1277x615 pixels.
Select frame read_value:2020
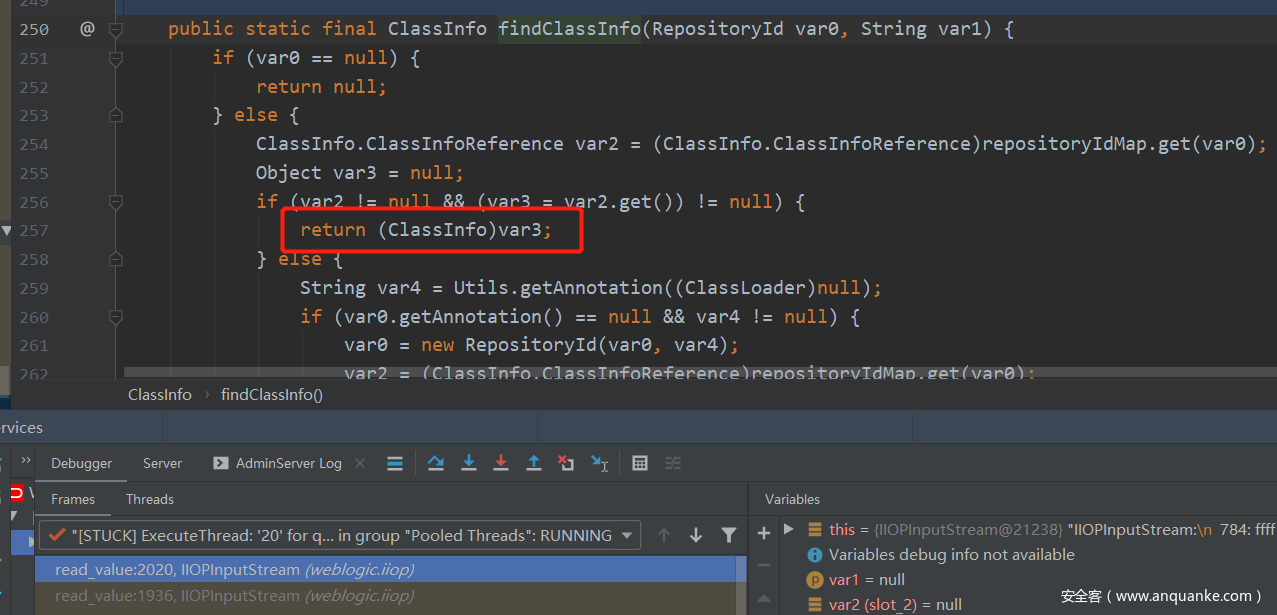(386, 569)
